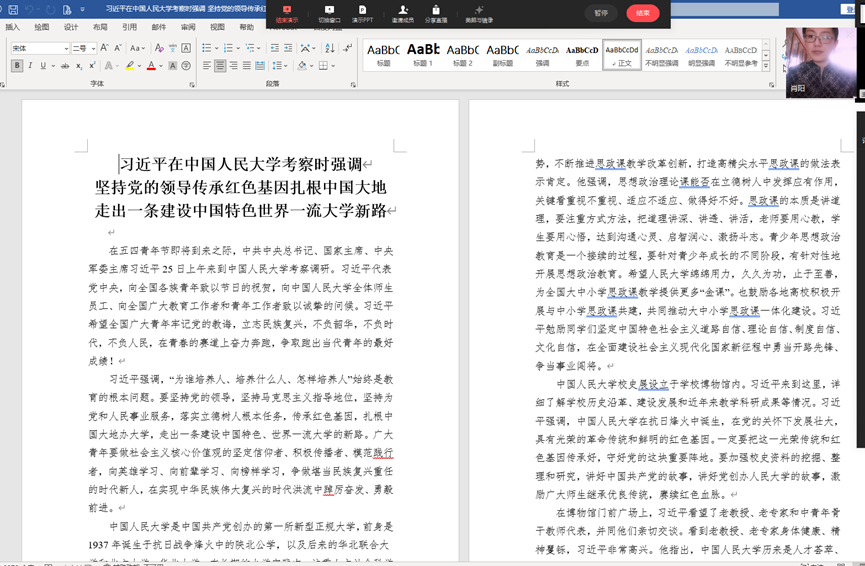Click the grow font size icon

pyautogui.click(x=104, y=48)
